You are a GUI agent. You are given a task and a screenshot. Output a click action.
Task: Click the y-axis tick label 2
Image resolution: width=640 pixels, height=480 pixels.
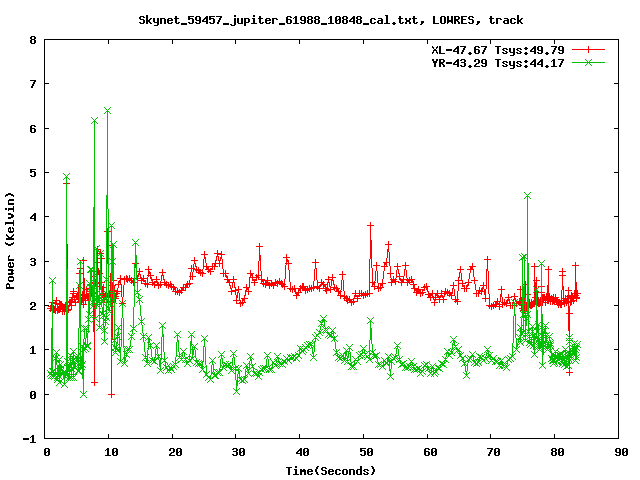pos(33,306)
